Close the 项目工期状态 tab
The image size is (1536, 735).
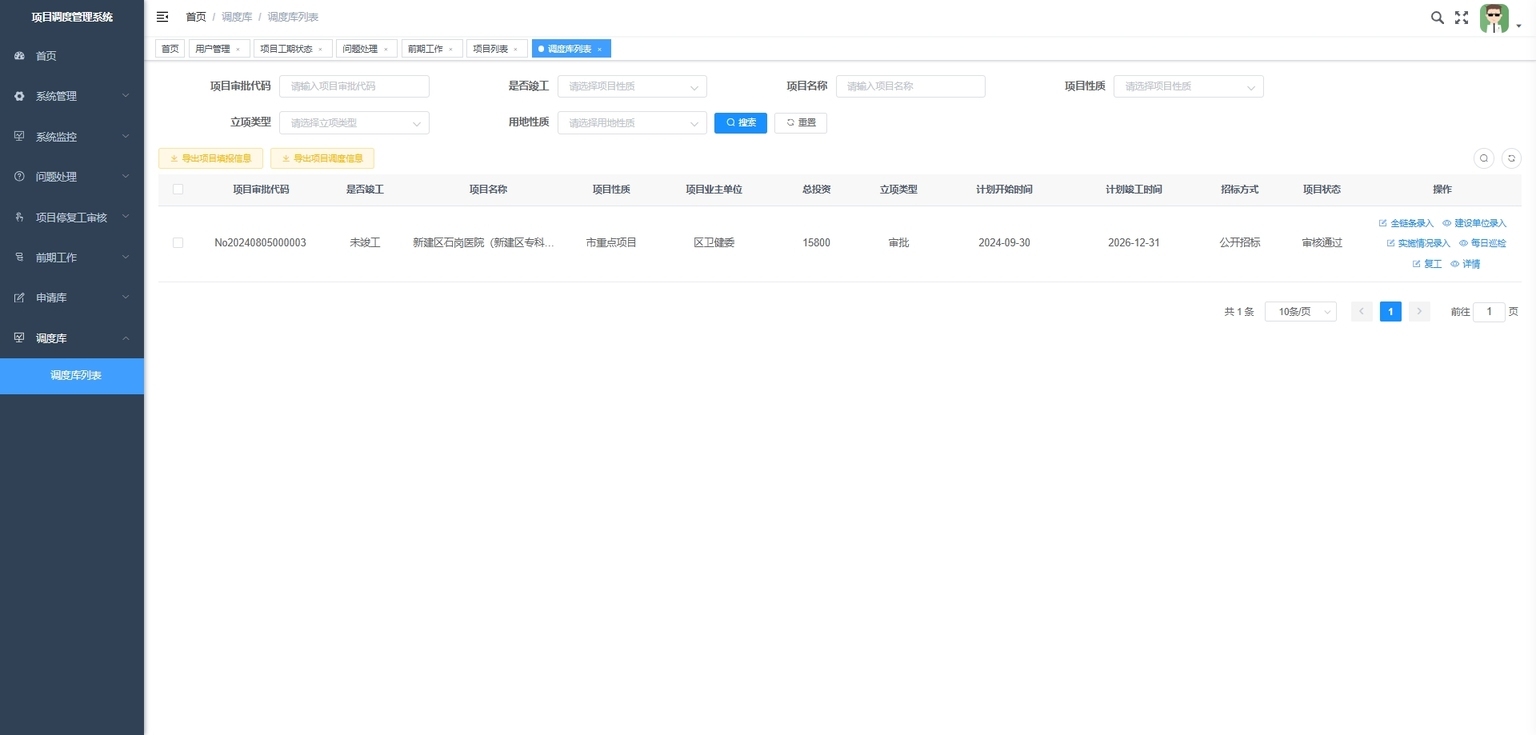(320, 49)
